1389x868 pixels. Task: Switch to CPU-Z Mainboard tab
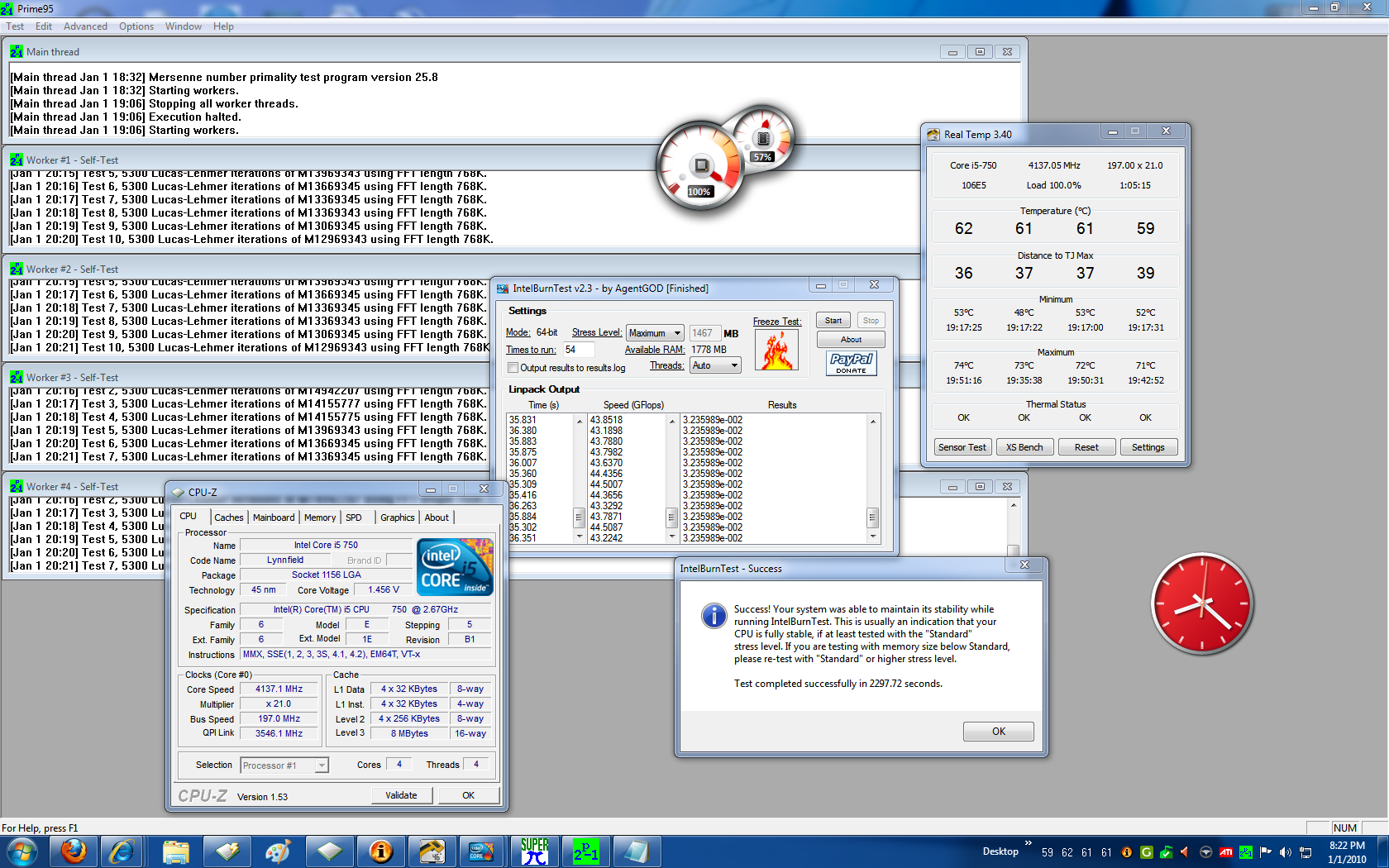click(274, 517)
